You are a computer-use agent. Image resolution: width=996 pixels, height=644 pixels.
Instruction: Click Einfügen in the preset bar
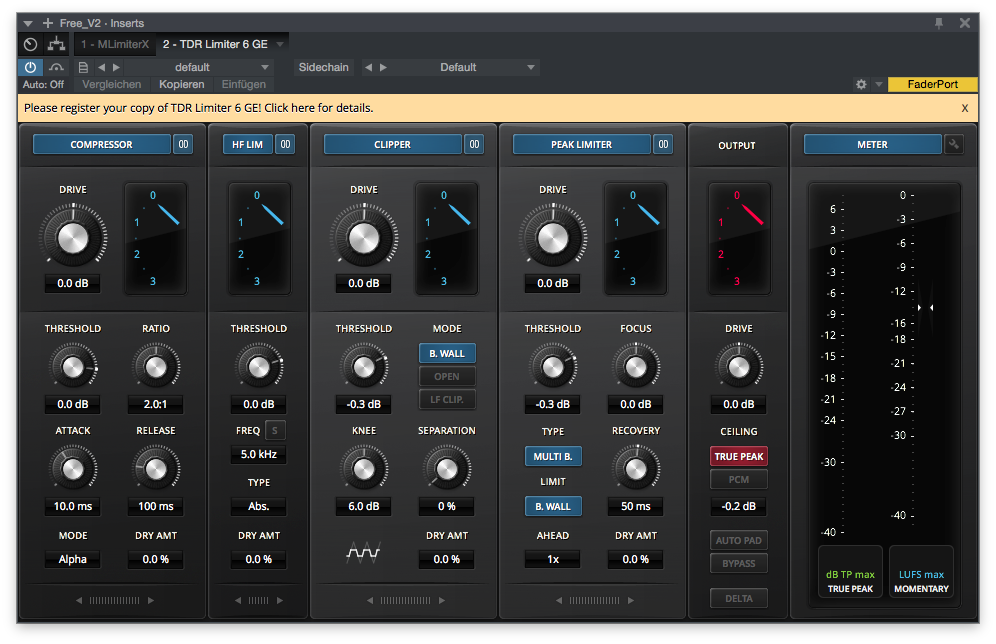(244, 84)
